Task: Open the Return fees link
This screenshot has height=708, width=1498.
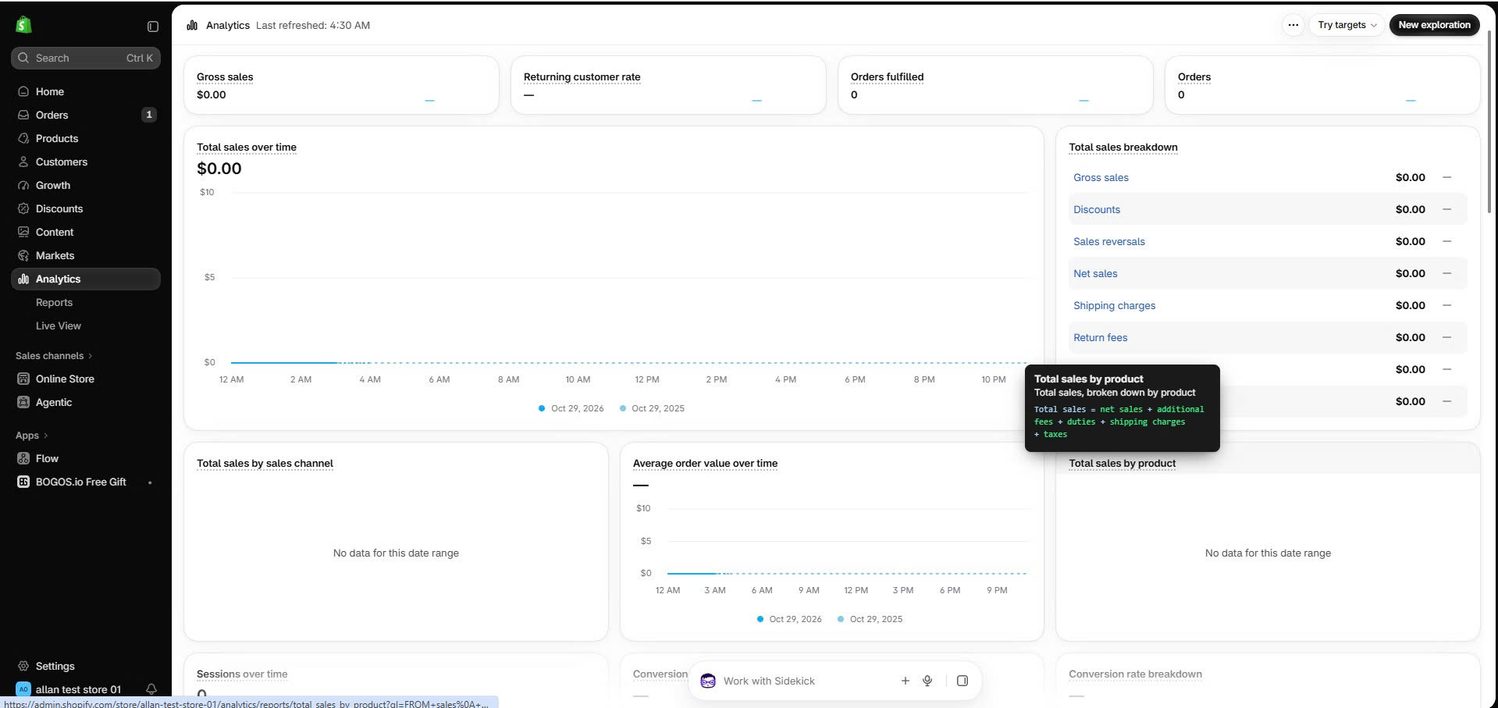Action: (x=1100, y=338)
